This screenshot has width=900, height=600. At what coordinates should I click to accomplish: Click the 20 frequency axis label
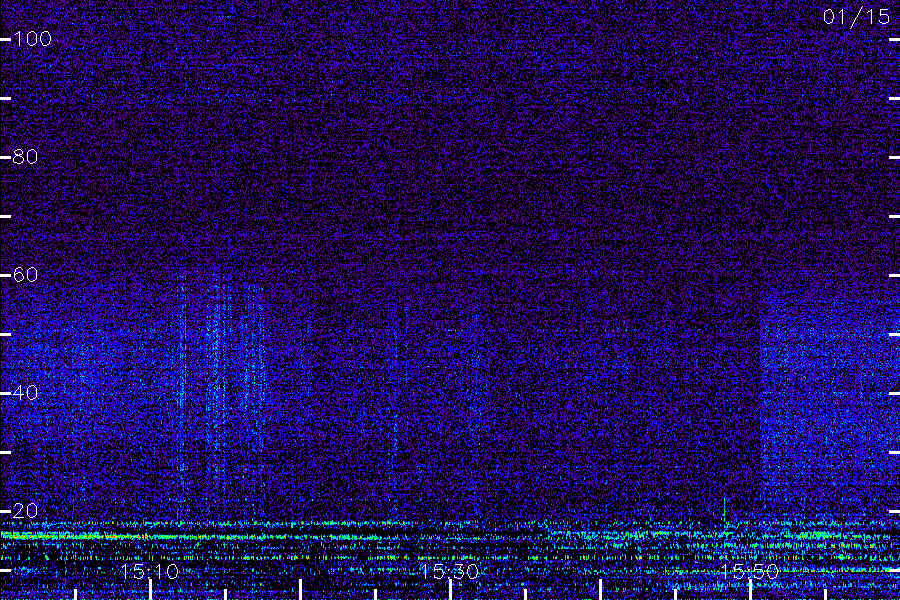25,510
